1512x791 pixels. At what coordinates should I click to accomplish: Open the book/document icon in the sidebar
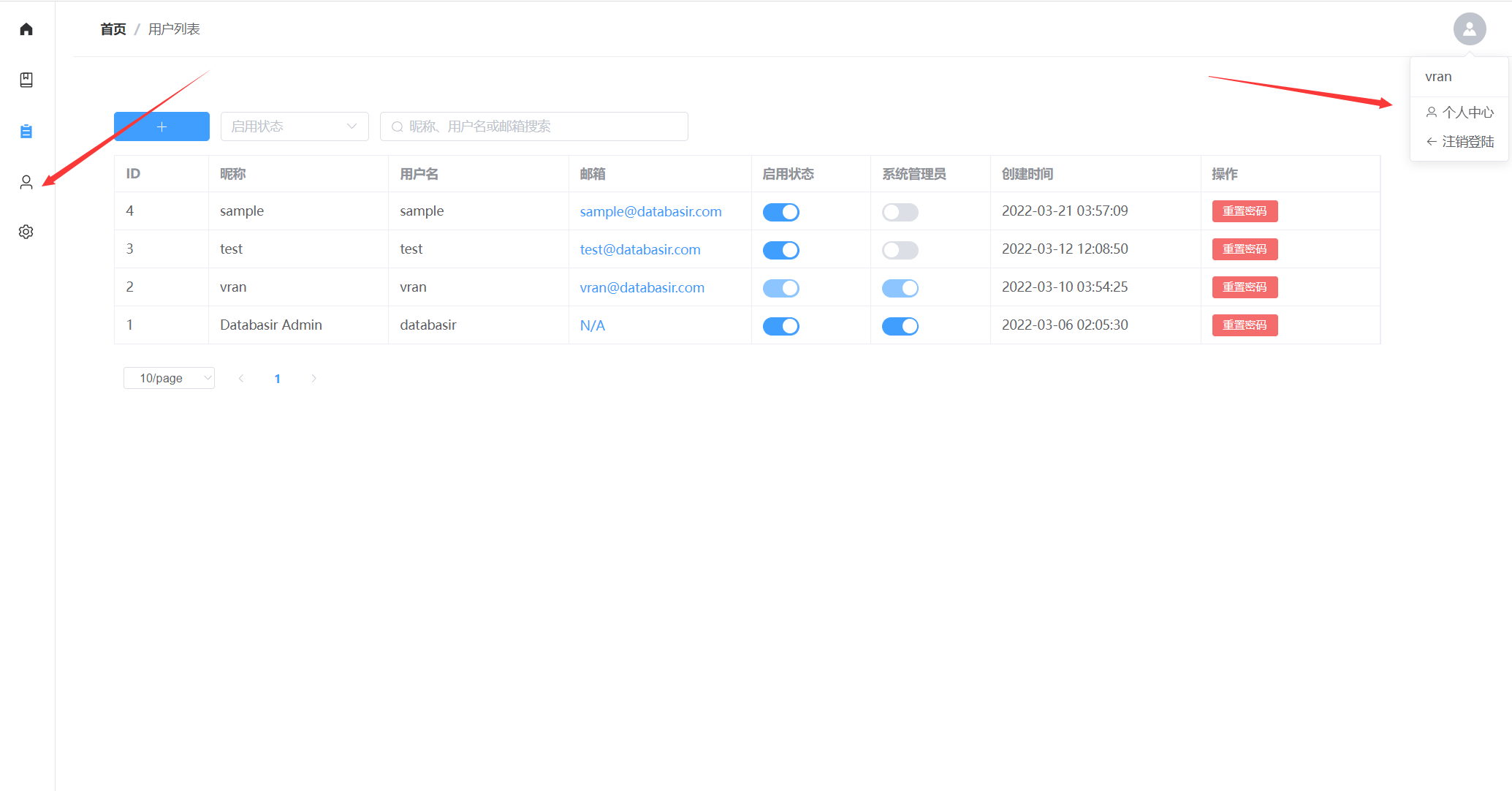(26, 80)
